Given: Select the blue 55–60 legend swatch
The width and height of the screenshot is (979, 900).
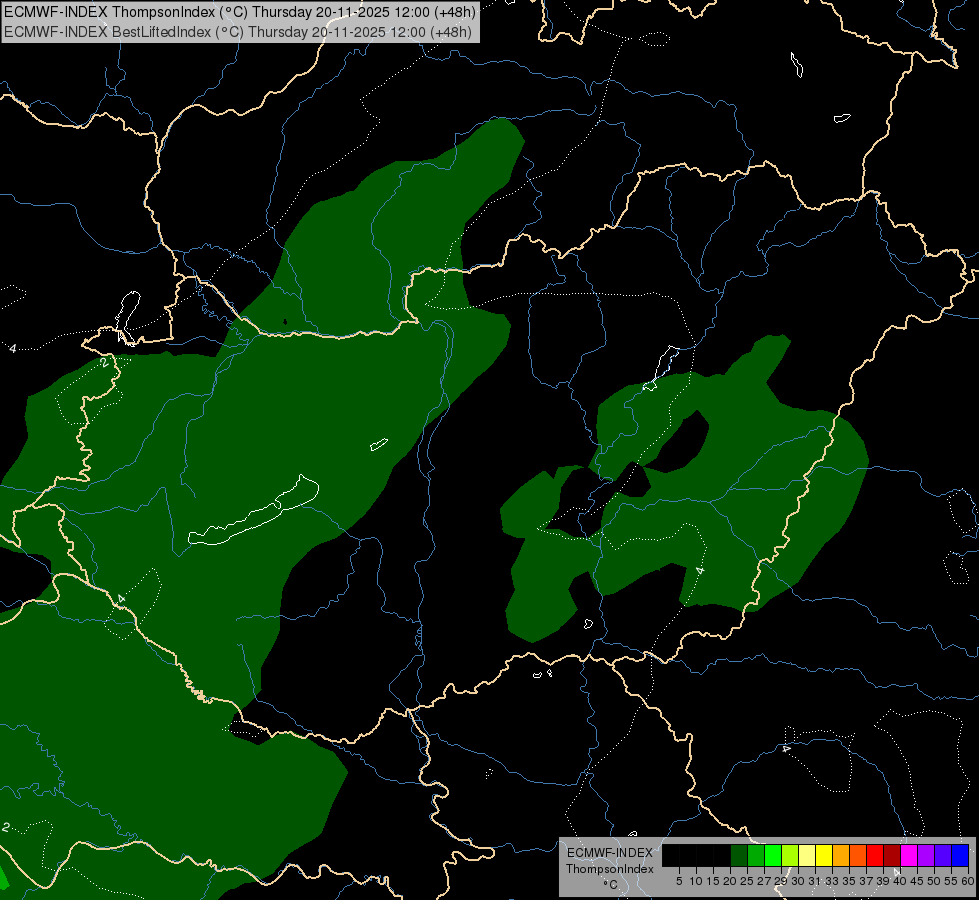Looking at the screenshot, I should [960, 856].
